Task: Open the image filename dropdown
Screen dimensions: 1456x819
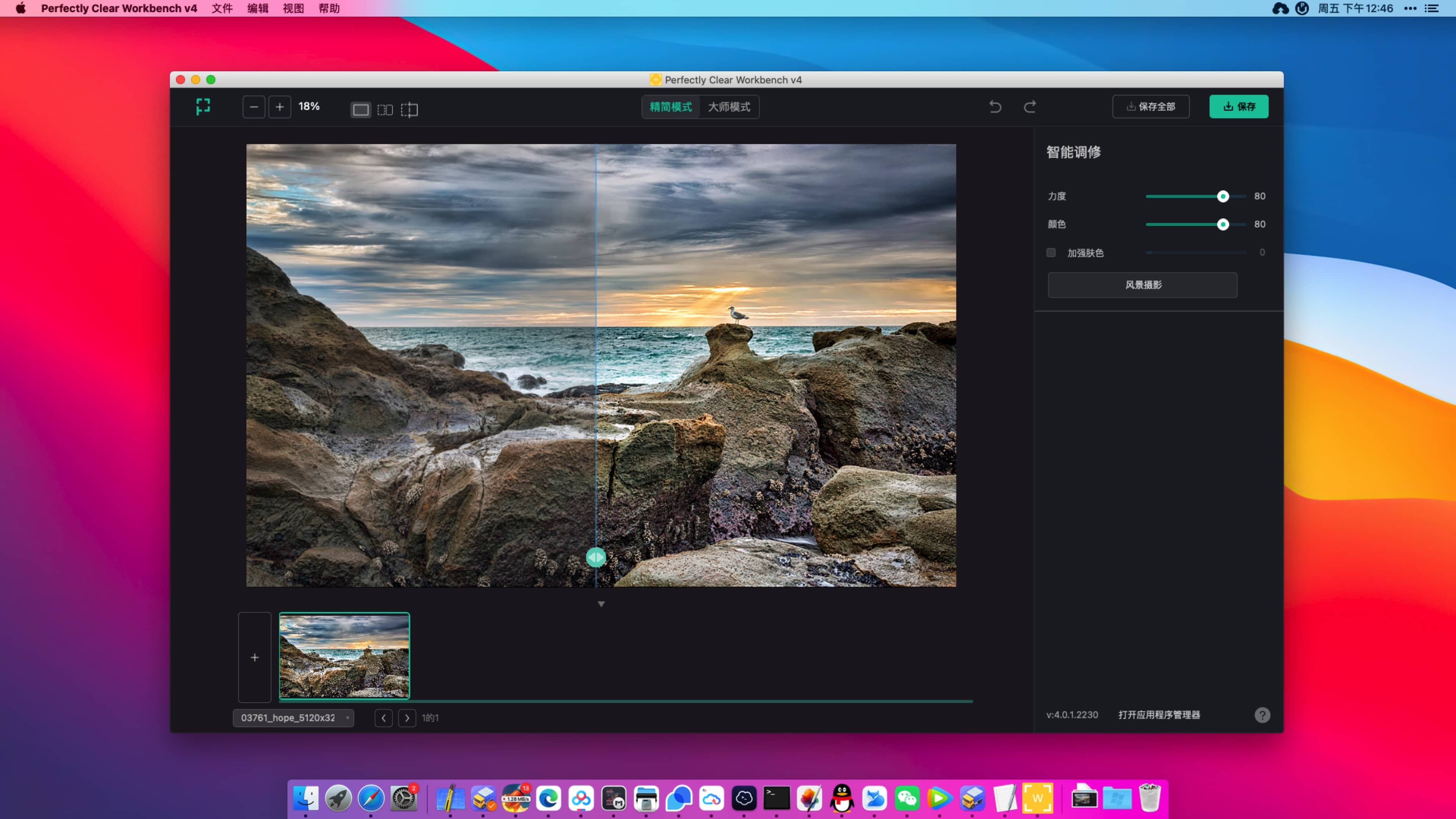Action: (x=293, y=718)
